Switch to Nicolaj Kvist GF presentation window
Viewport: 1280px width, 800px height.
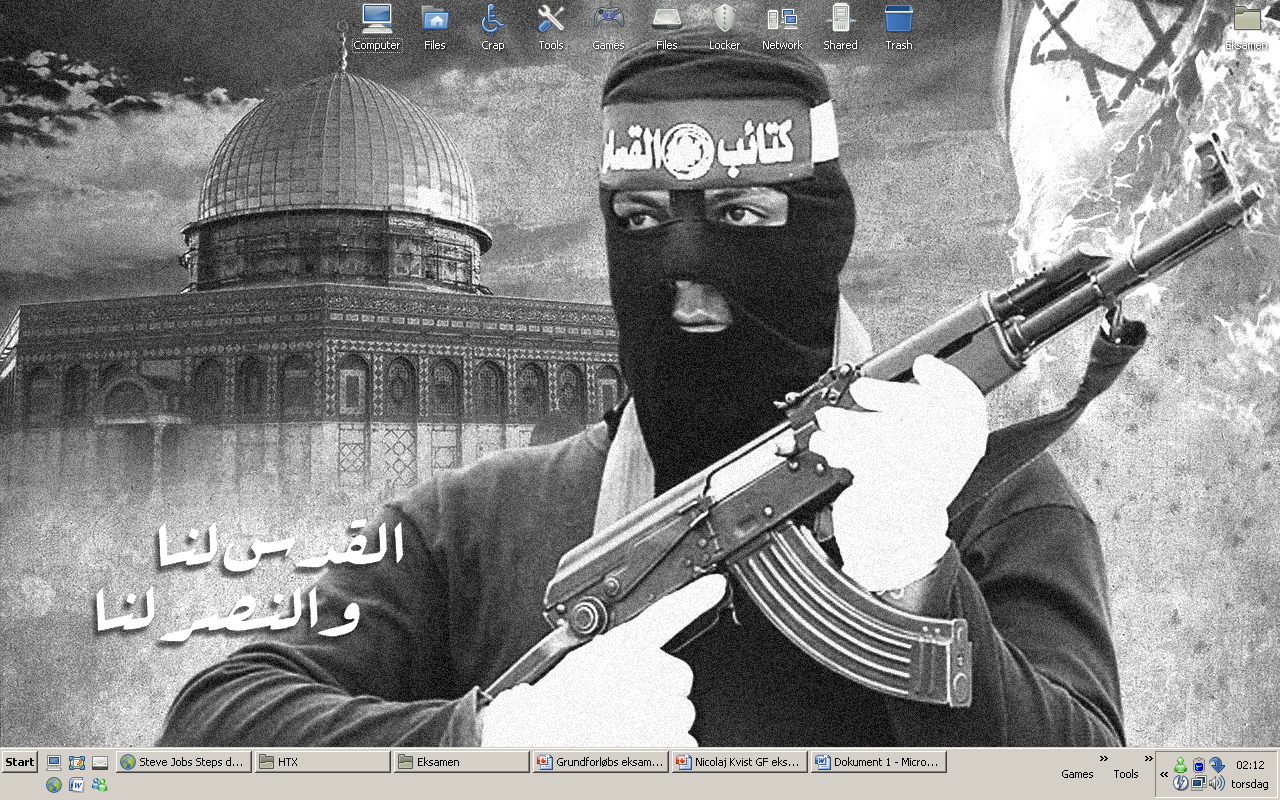pyautogui.click(x=740, y=762)
